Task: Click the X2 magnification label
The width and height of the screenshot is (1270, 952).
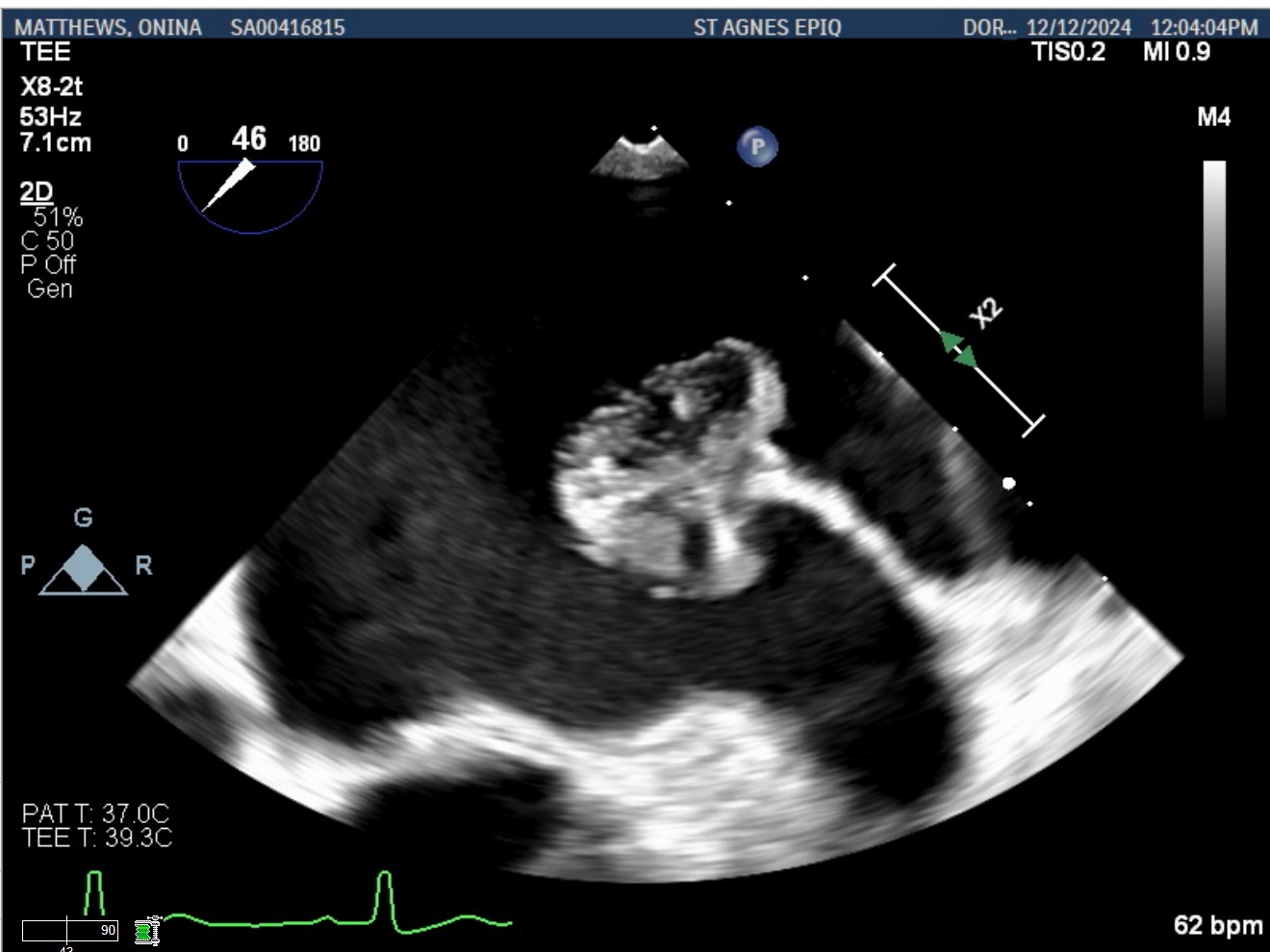Action: coord(986,313)
